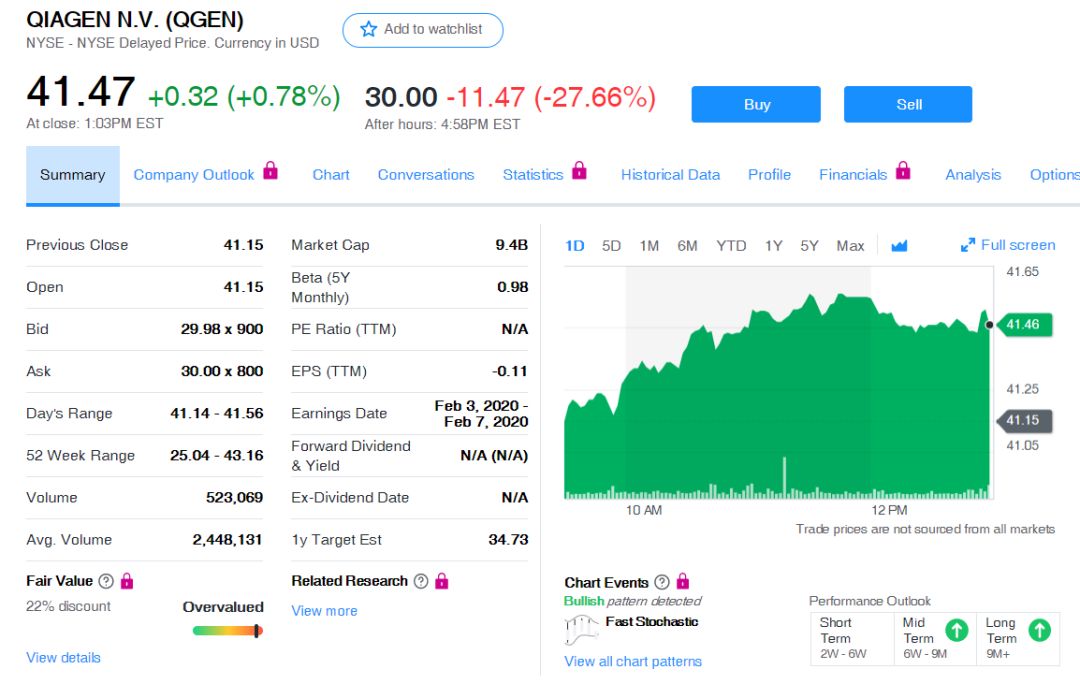Click the lock icon beside Fair Value
Screen dimensions: 1080x684
pos(127,581)
